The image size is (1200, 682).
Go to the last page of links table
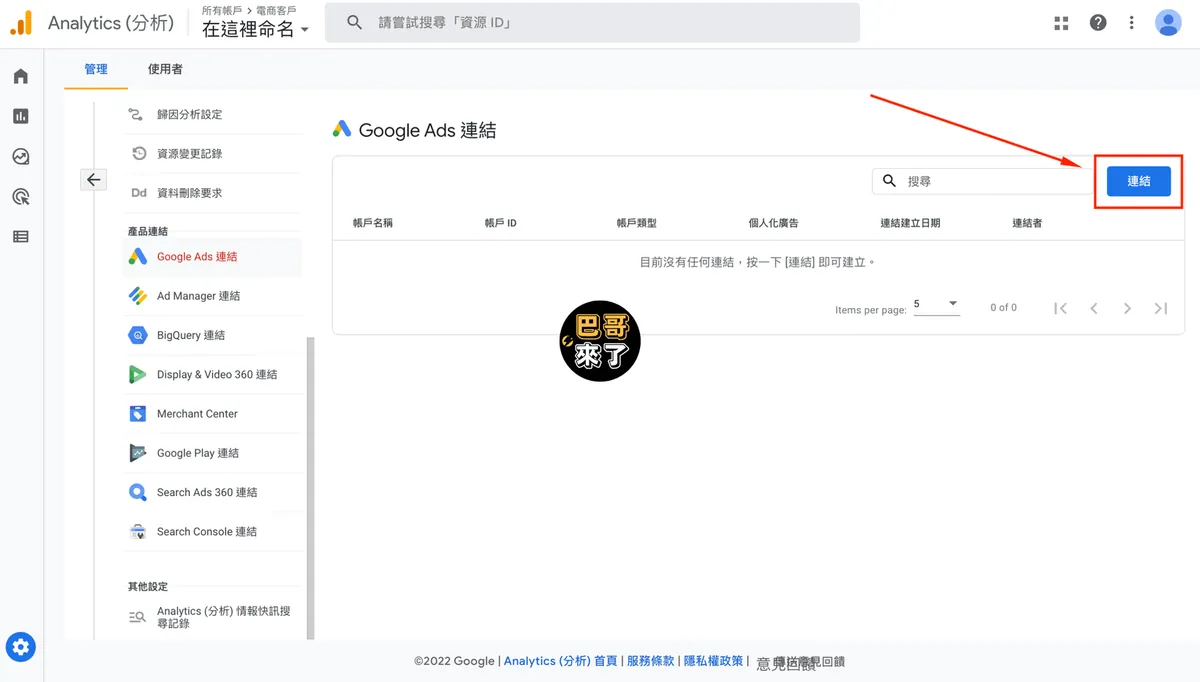pyautogui.click(x=1161, y=308)
